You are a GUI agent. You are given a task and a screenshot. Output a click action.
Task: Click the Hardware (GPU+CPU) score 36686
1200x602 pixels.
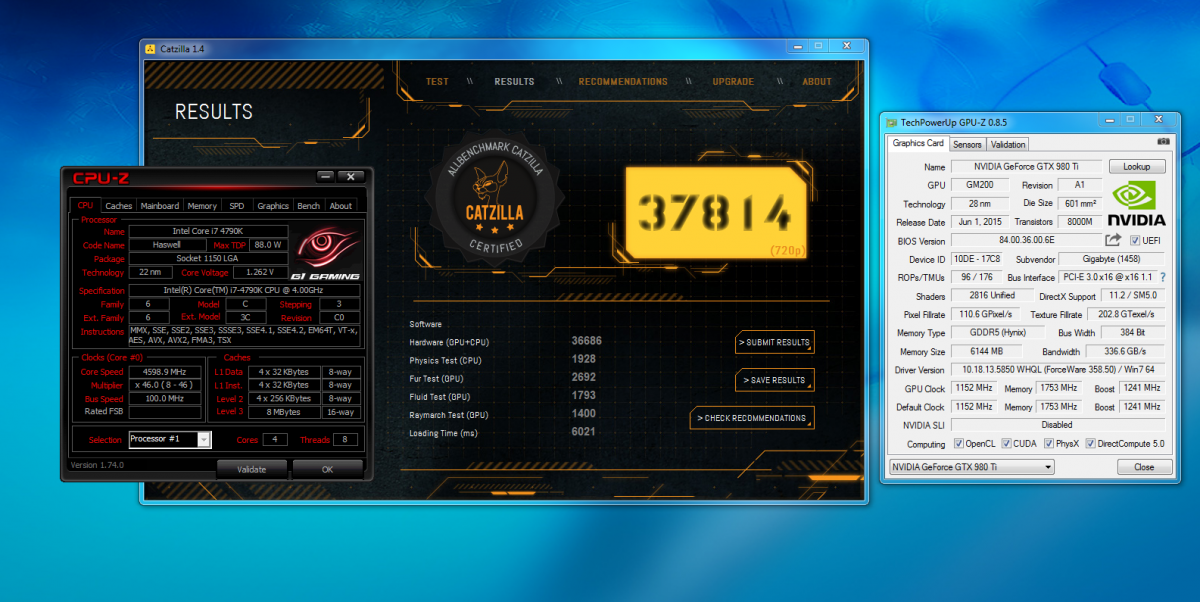586,342
